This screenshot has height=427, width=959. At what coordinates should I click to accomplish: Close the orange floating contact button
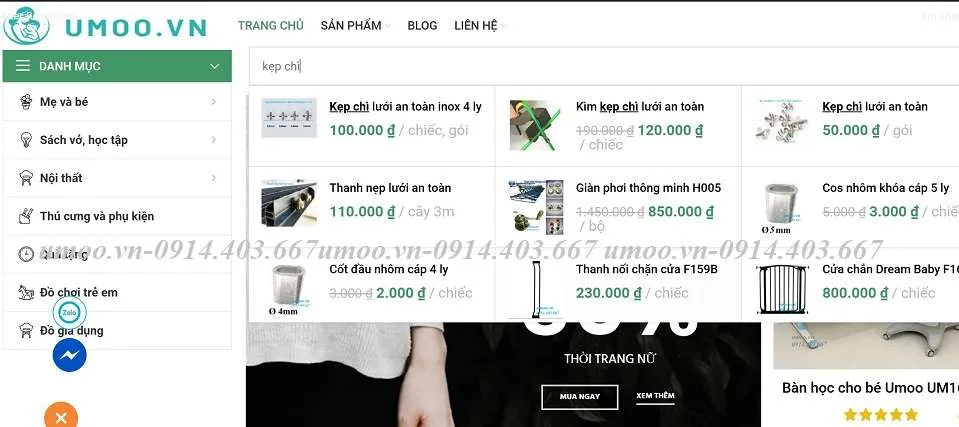pyautogui.click(x=61, y=417)
